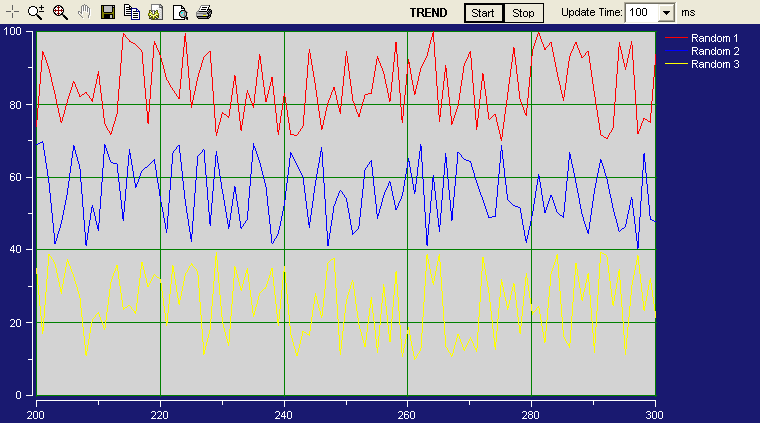The image size is (760, 423).
Task: Toggle the Random 3 legend entry
Action: point(715,64)
